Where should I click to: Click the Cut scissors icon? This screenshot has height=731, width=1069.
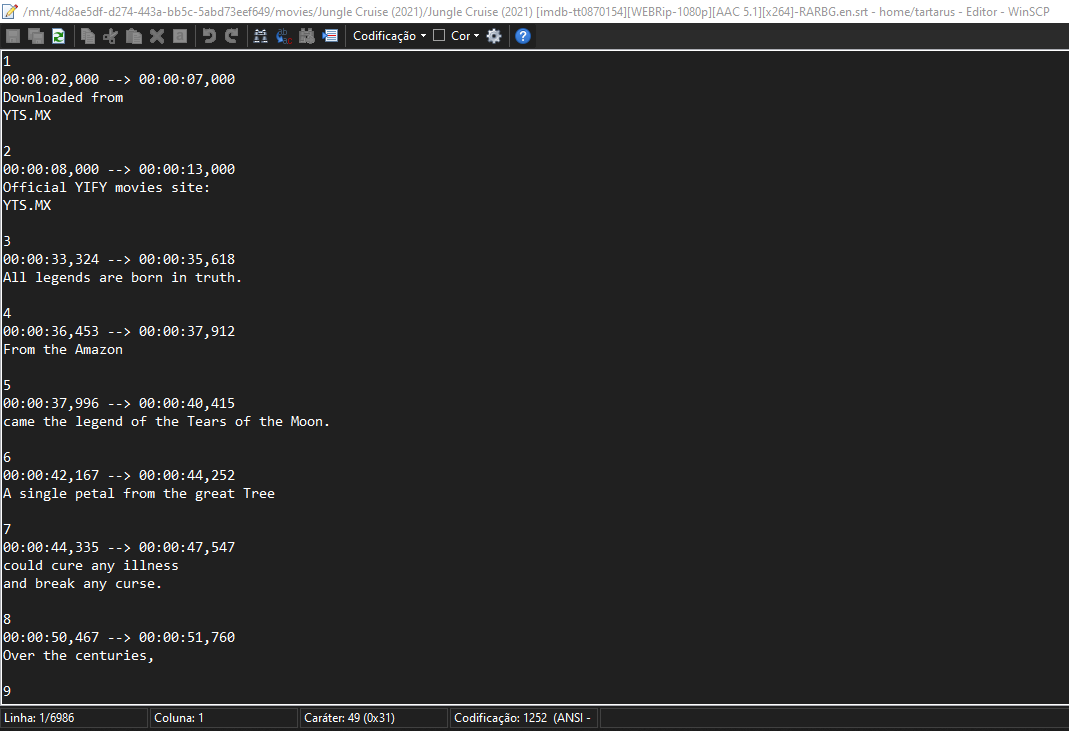tap(110, 36)
